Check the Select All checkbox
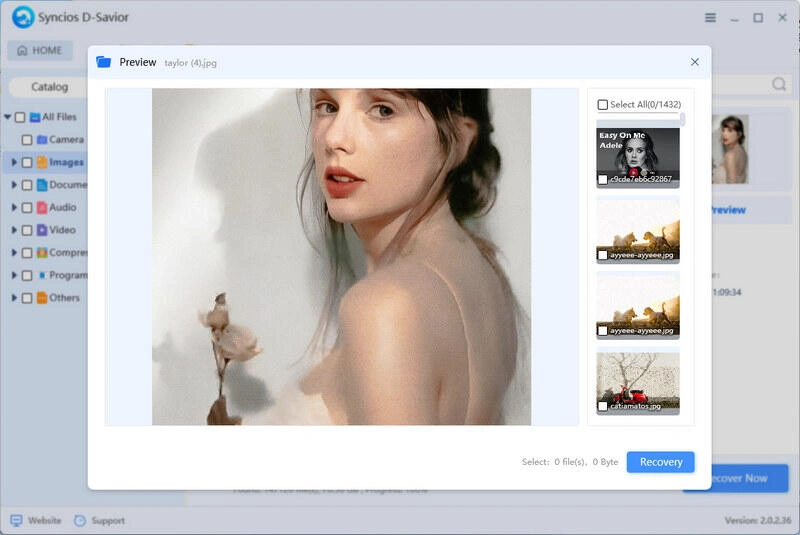 point(602,105)
